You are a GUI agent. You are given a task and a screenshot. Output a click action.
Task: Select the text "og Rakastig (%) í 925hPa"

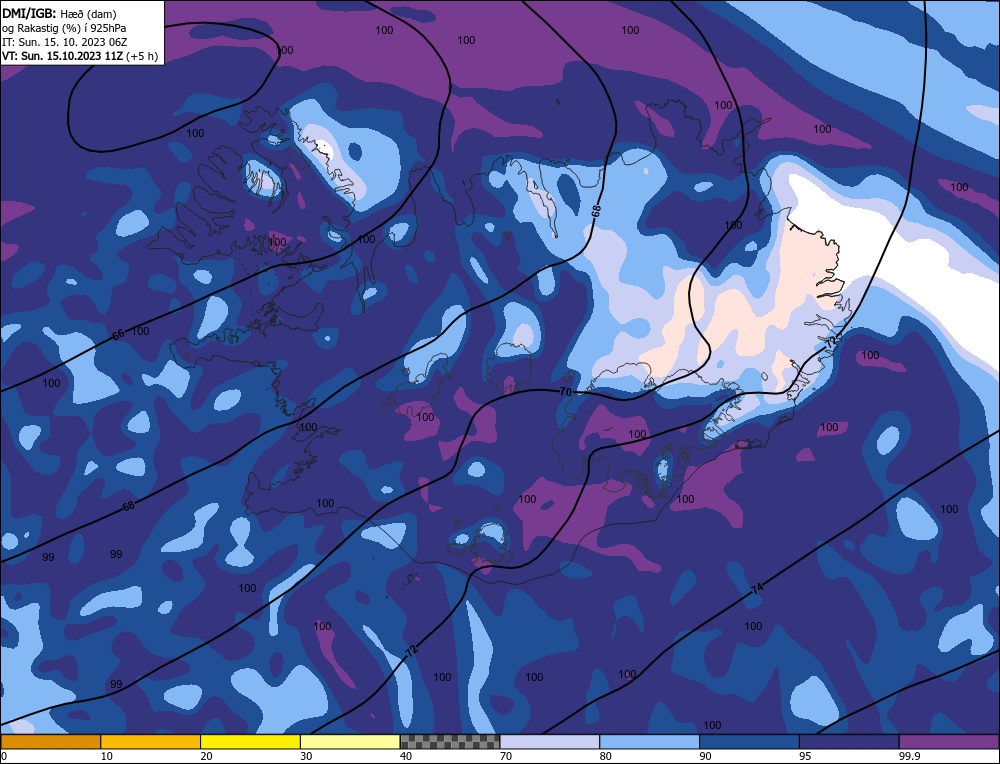[64, 28]
